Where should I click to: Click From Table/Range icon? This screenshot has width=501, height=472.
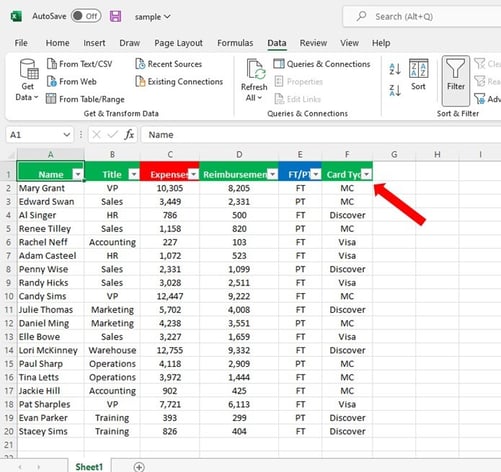(x=51, y=99)
